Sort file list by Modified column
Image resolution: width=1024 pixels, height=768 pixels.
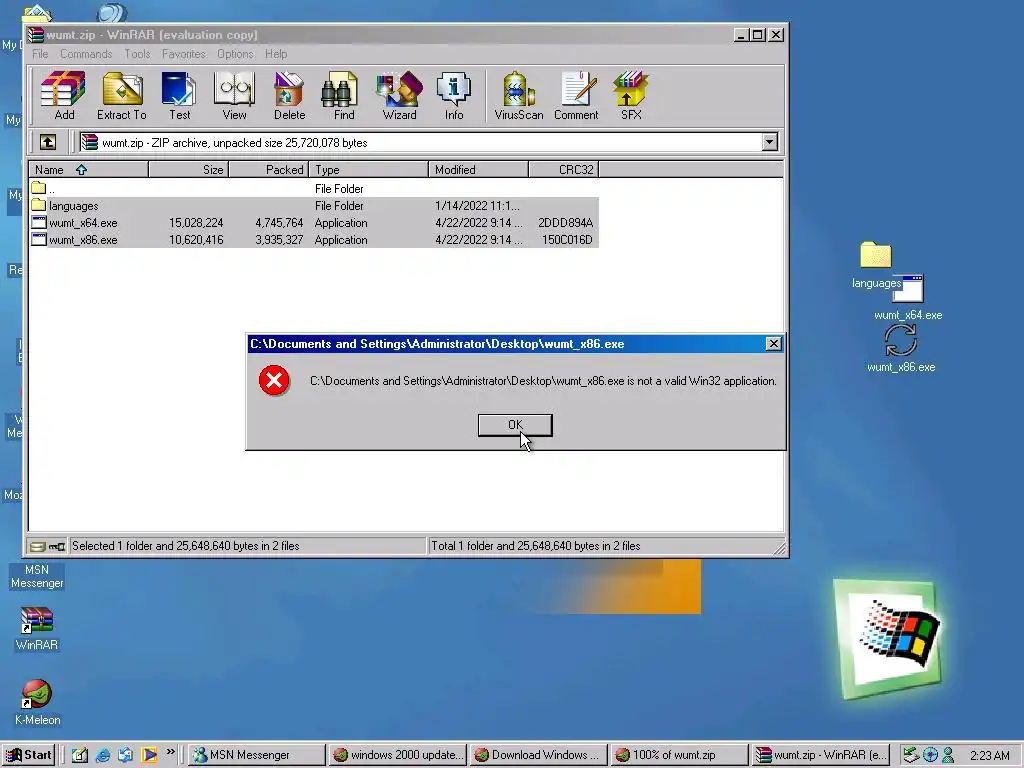pos(478,170)
